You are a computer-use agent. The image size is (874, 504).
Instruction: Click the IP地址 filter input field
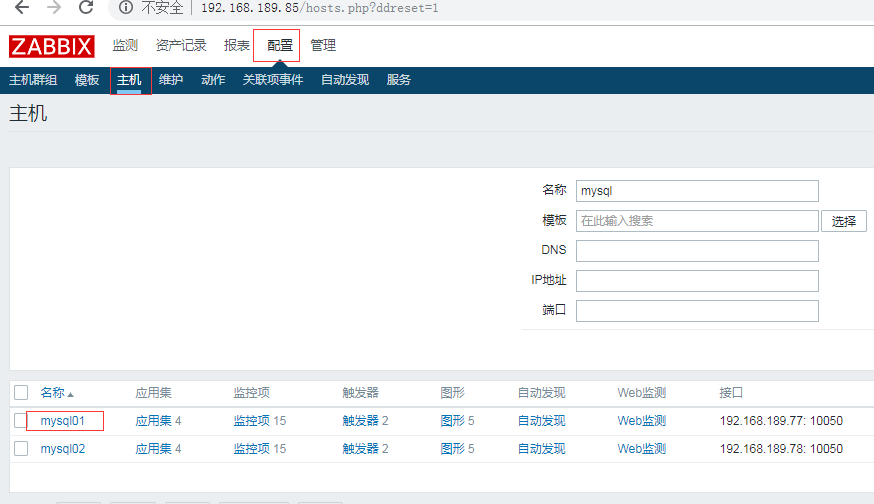coord(697,281)
